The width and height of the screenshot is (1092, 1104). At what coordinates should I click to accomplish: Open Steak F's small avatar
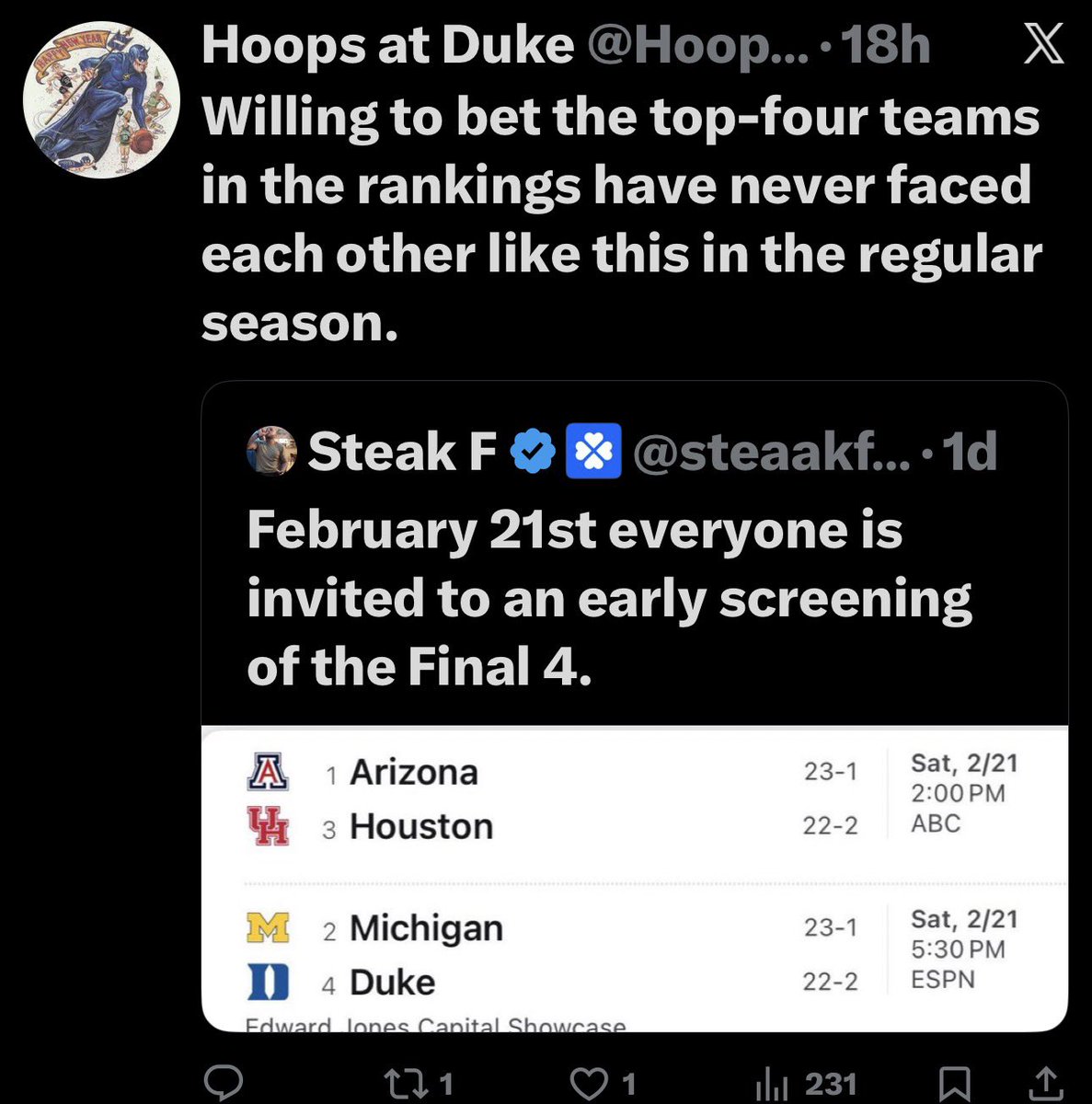(x=271, y=450)
